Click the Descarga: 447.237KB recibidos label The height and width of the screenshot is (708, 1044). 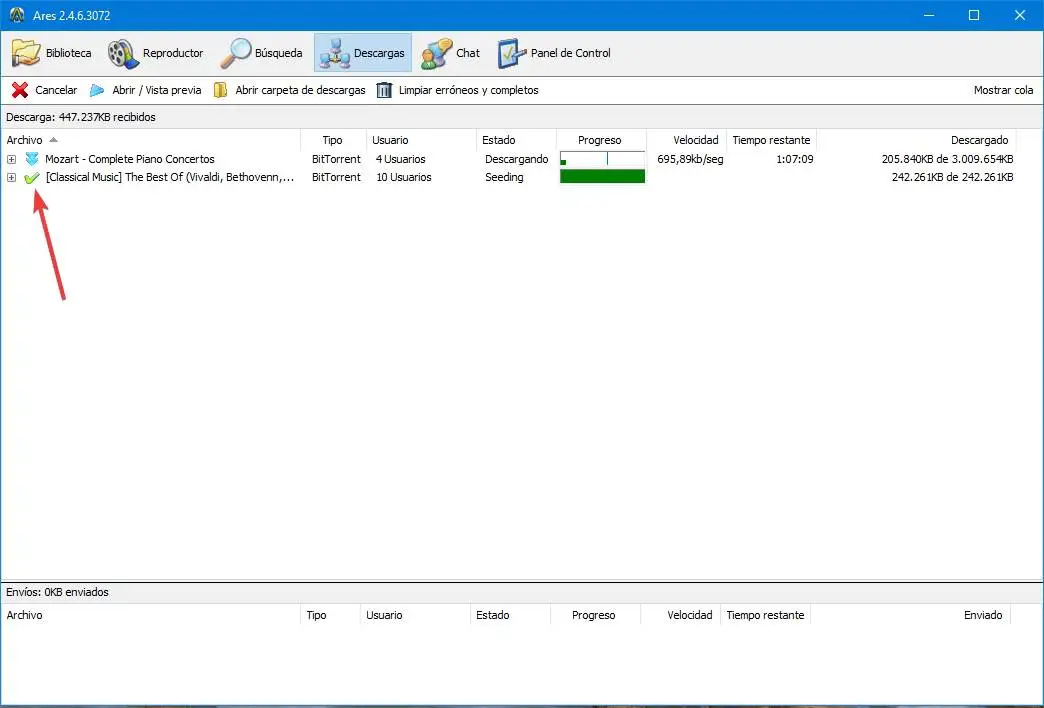81,117
